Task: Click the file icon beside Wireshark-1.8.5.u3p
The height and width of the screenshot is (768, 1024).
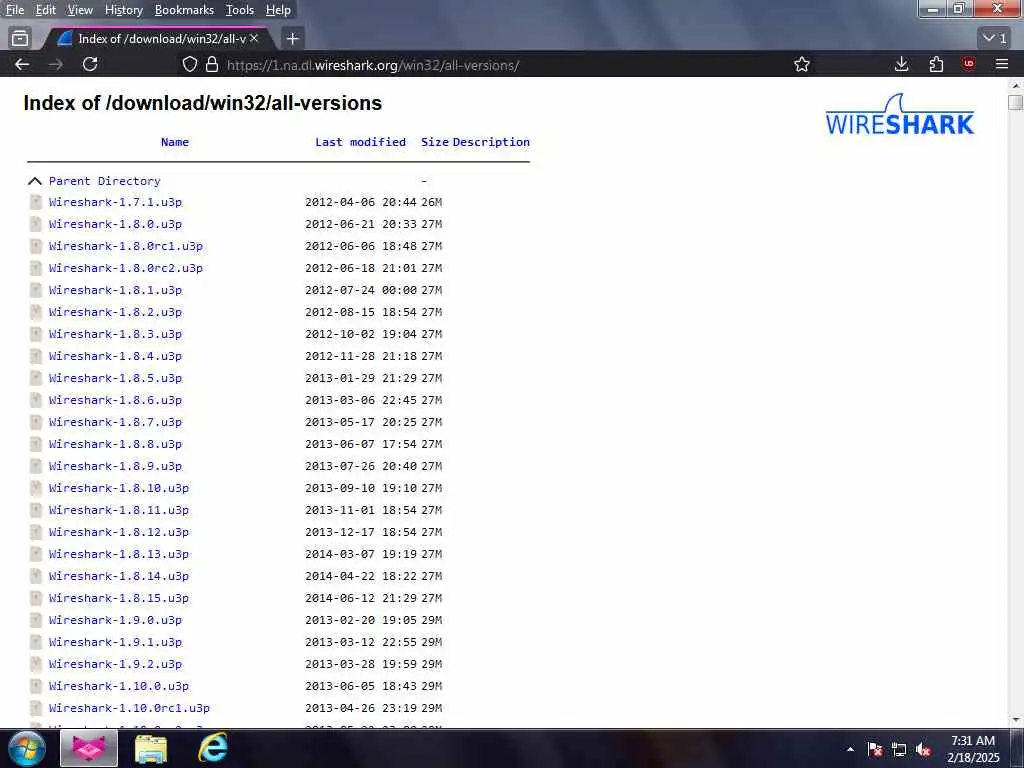Action: [x=36, y=378]
